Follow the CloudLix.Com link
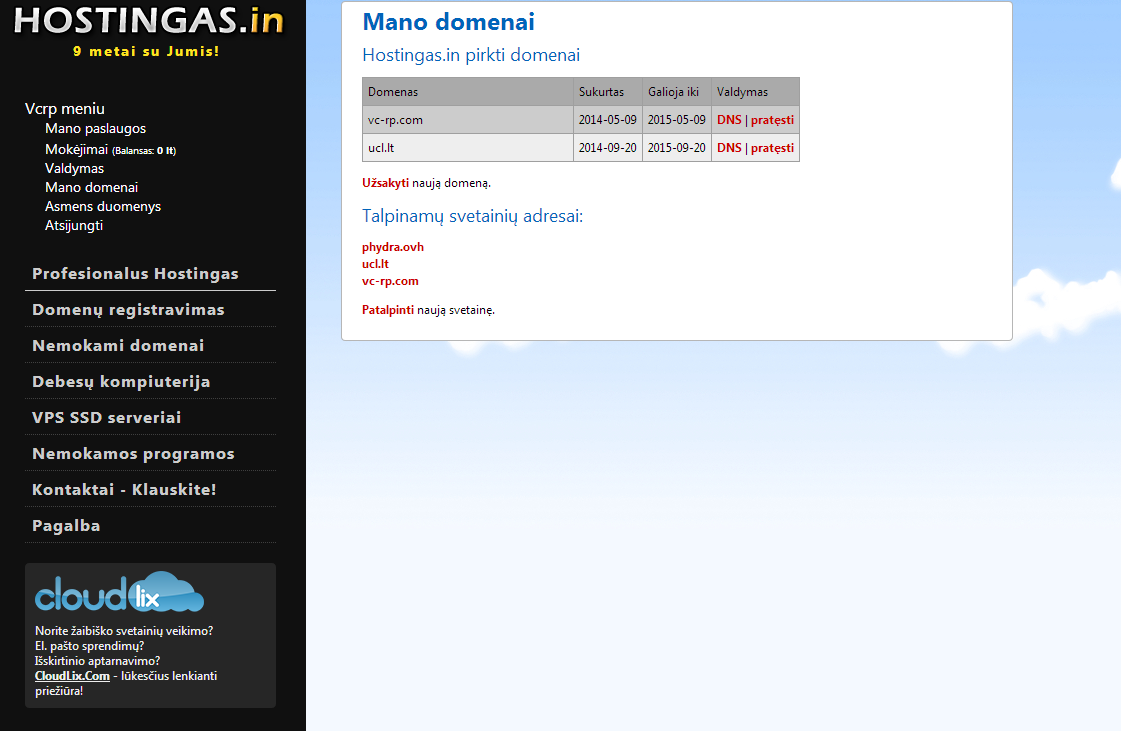The width and height of the screenshot is (1121, 731). coord(72,676)
